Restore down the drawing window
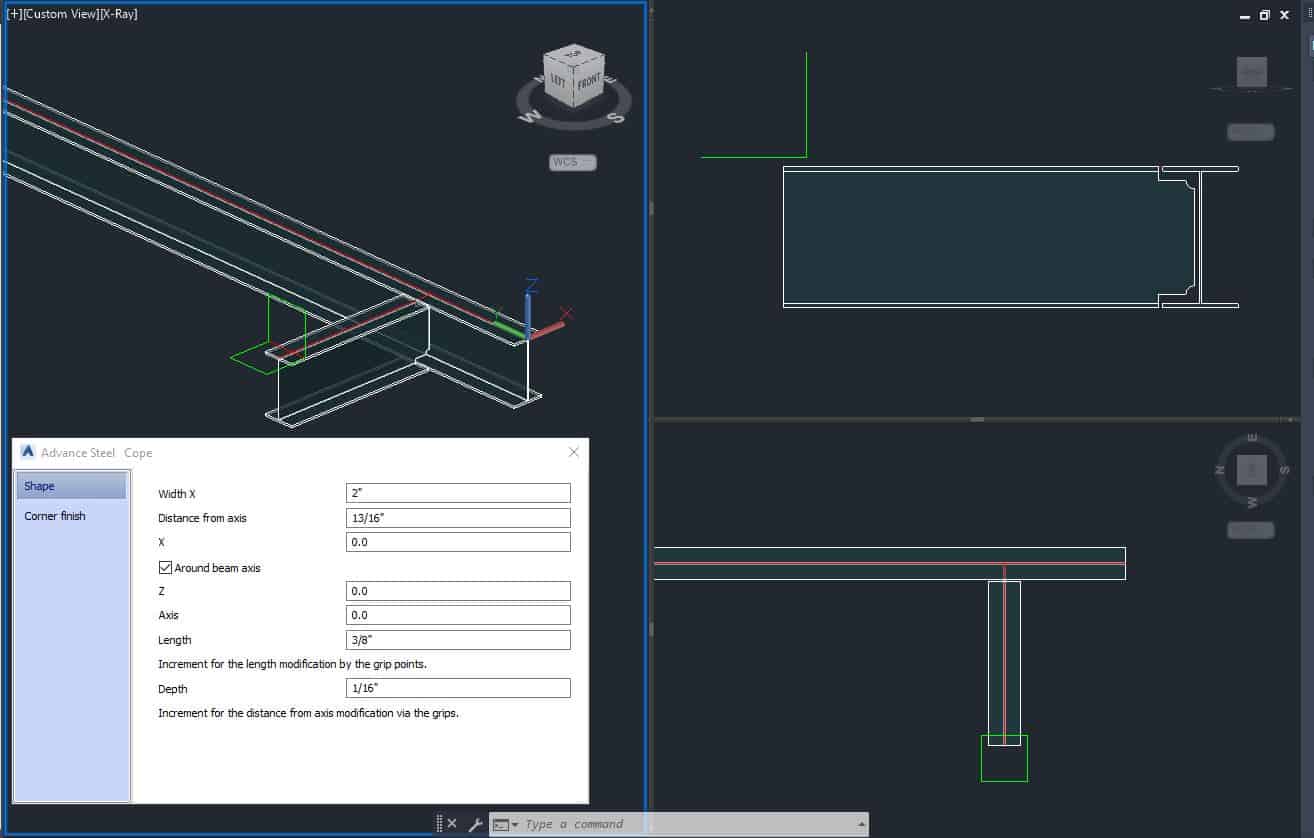The image size is (1314, 838). [x=1265, y=15]
